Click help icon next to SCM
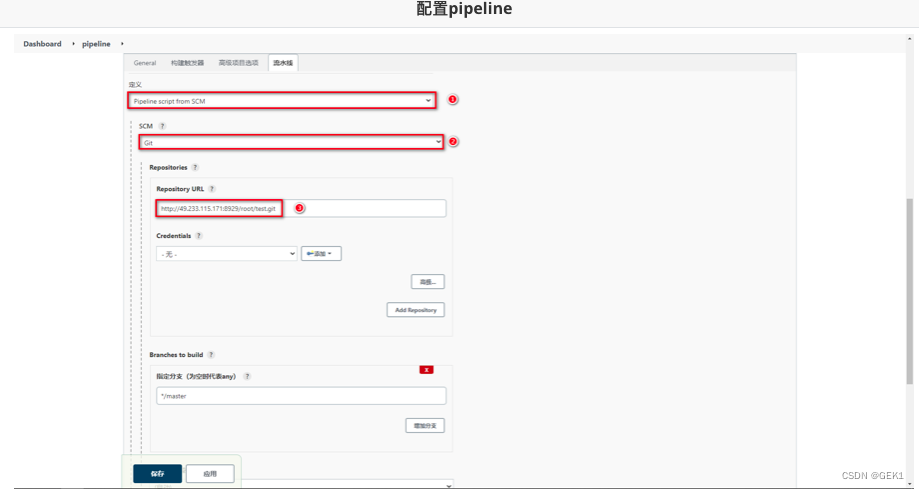 [x=162, y=126]
